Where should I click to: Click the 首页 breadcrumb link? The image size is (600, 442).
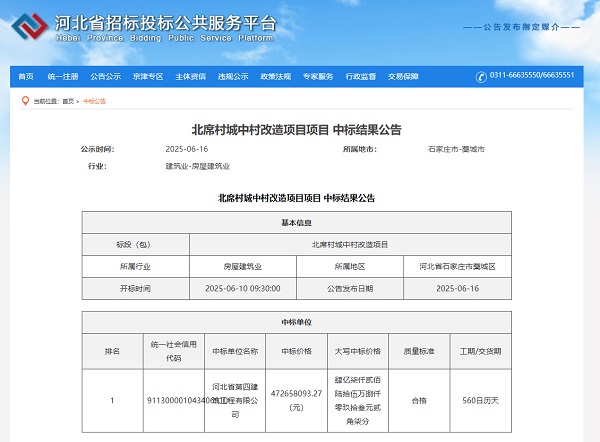(68, 101)
